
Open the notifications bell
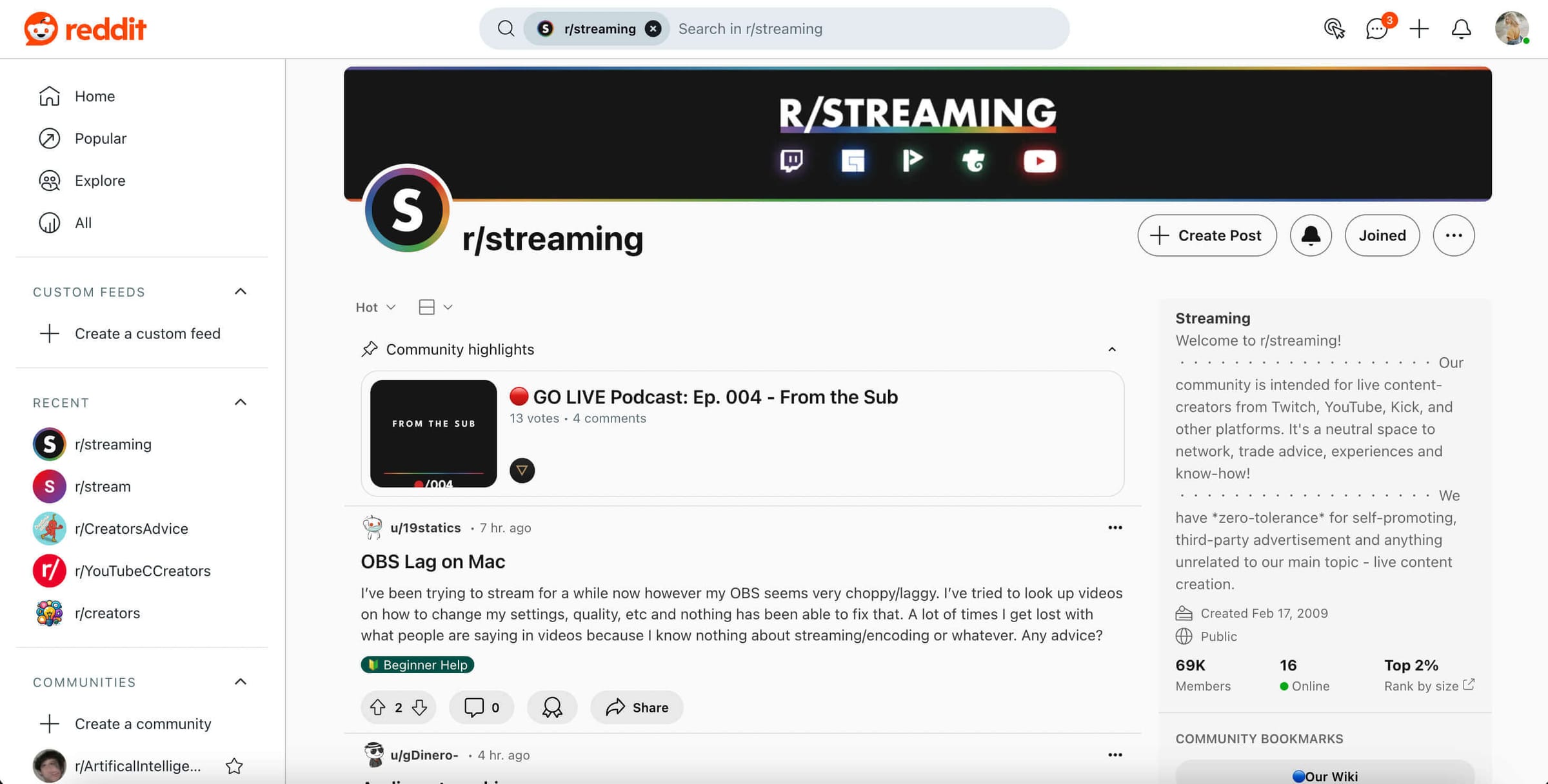pyautogui.click(x=1461, y=29)
